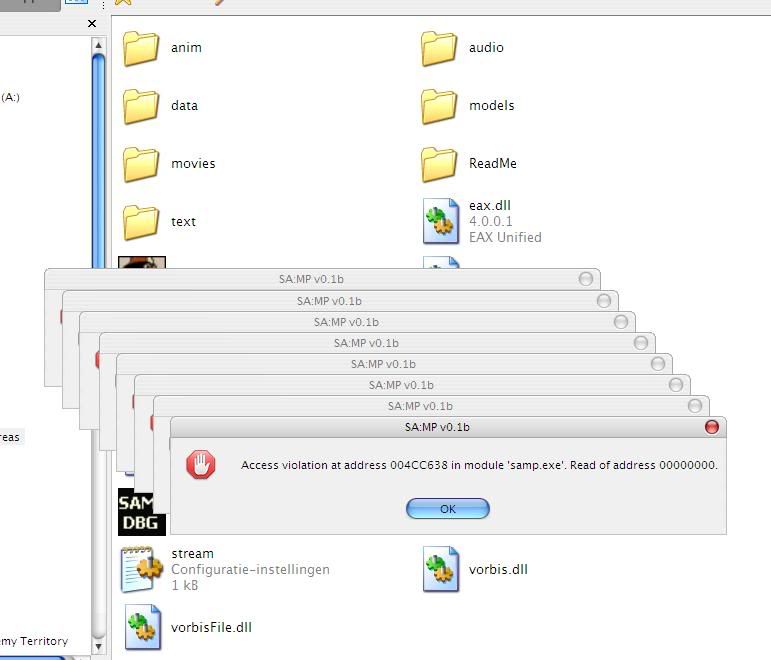Click the 'text' folder name
The width and height of the screenshot is (771, 660).
183,222
